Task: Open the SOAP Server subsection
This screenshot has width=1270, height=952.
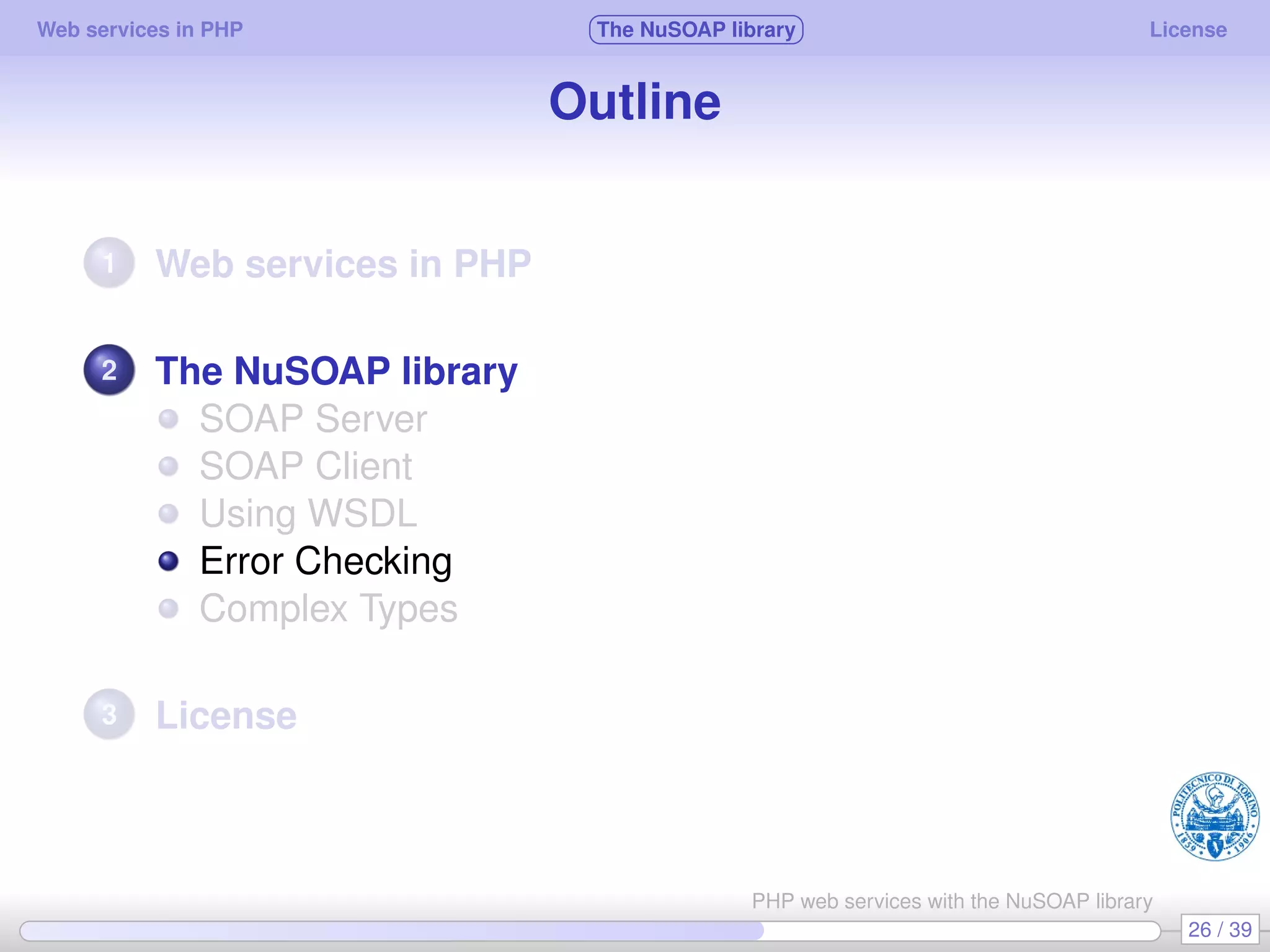Action: [x=313, y=419]
